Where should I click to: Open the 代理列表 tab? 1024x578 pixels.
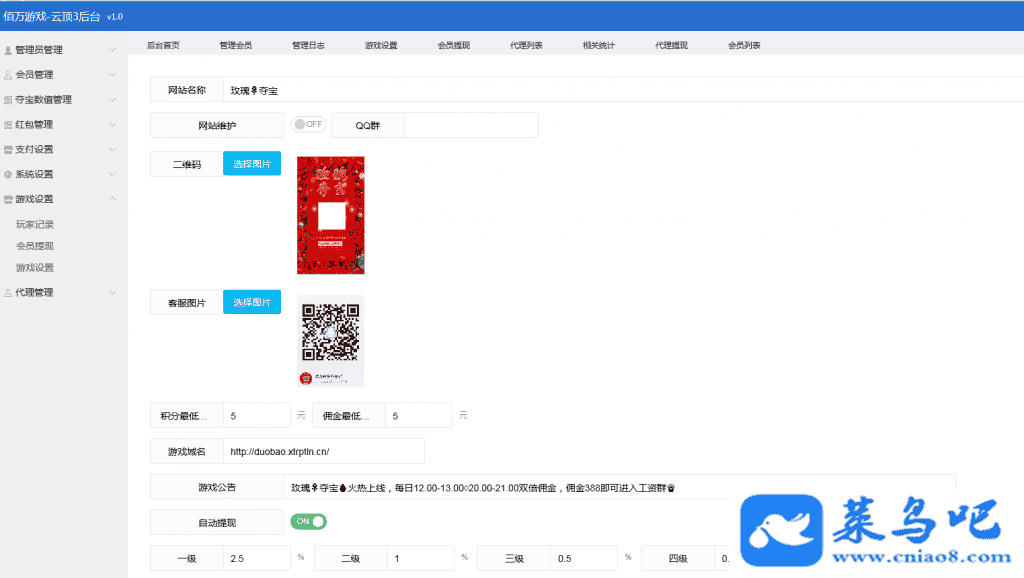(526, 45)
